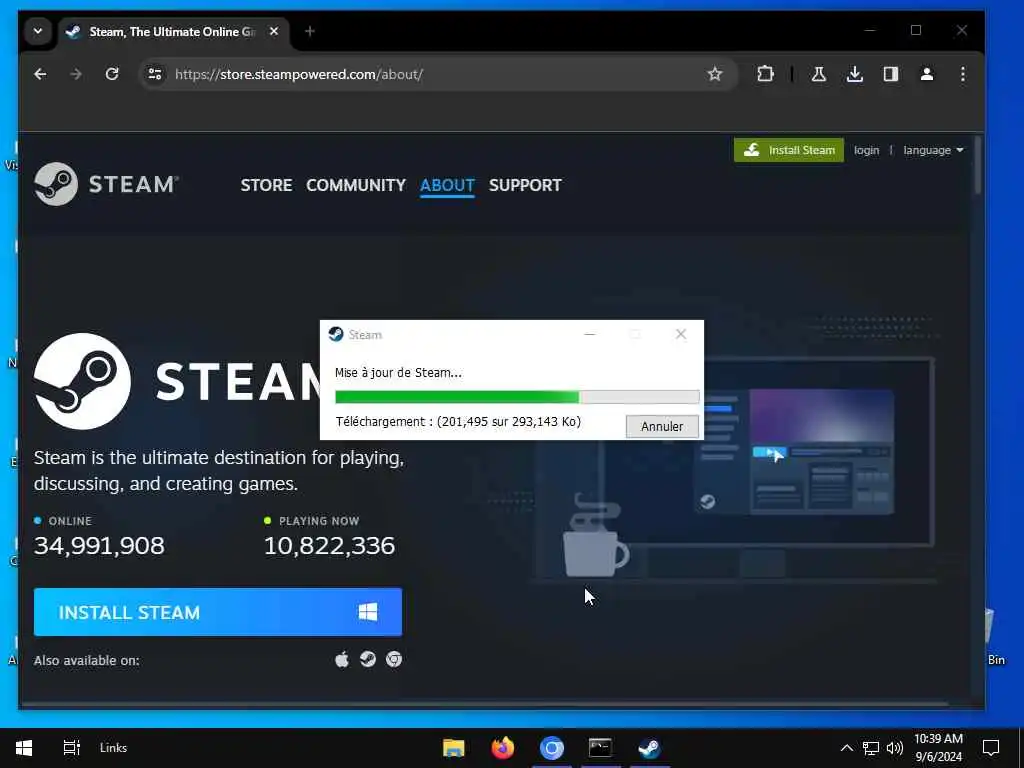Switch to Chromium browser on taskbar
Viewport: 1024px width, 768px height.
pos(551,748)
